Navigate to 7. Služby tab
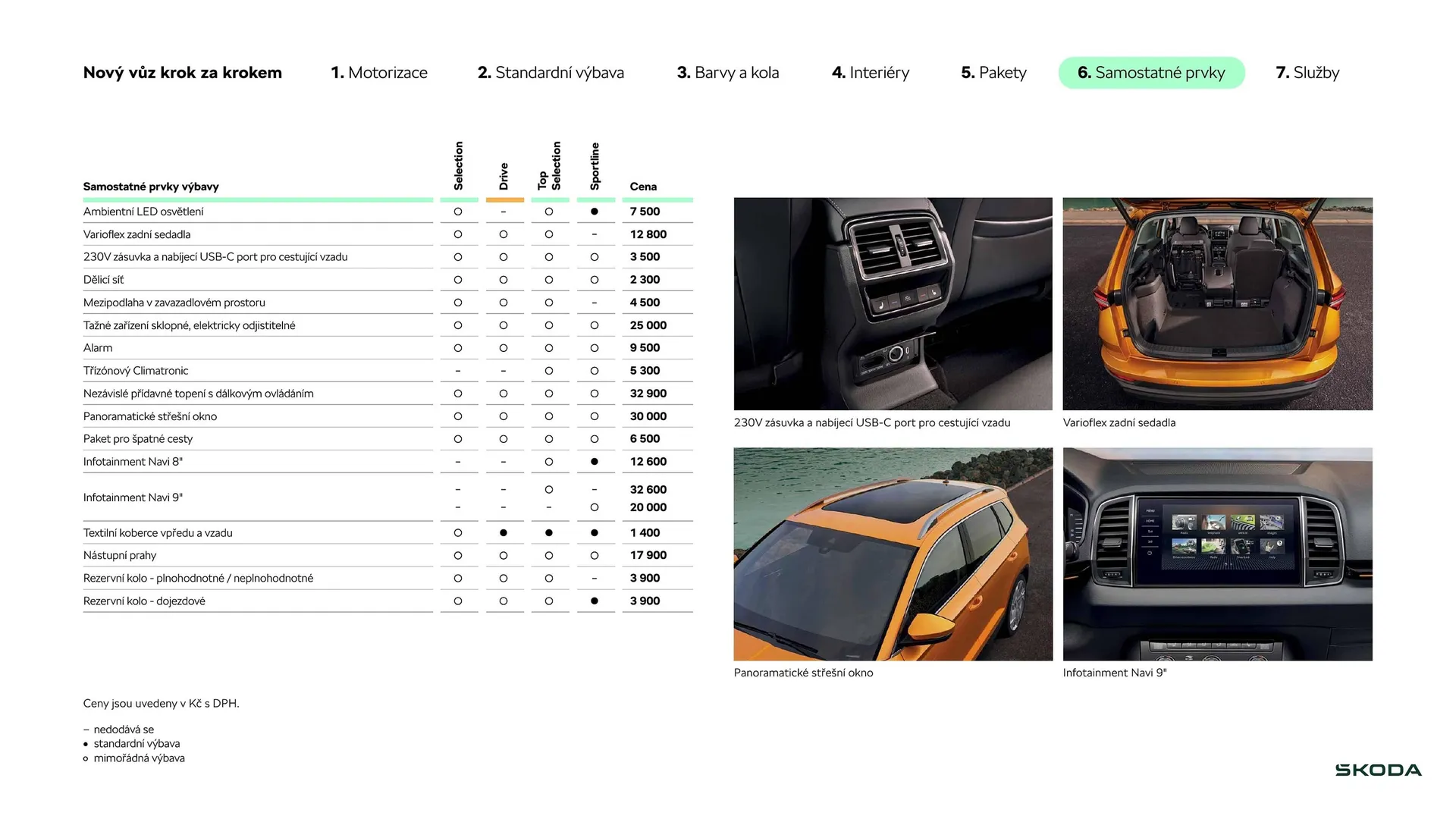The image size is (1456, 819). [x=1307, y=73]
